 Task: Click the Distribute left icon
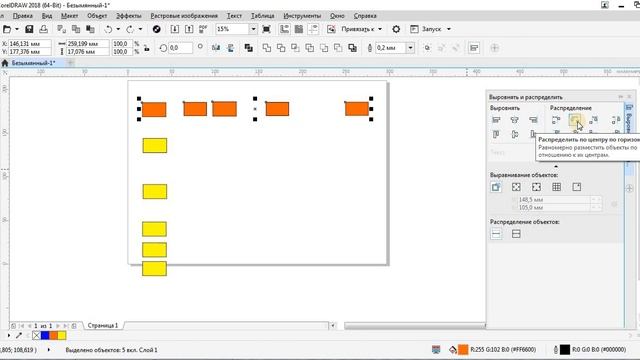pos(556,120)
